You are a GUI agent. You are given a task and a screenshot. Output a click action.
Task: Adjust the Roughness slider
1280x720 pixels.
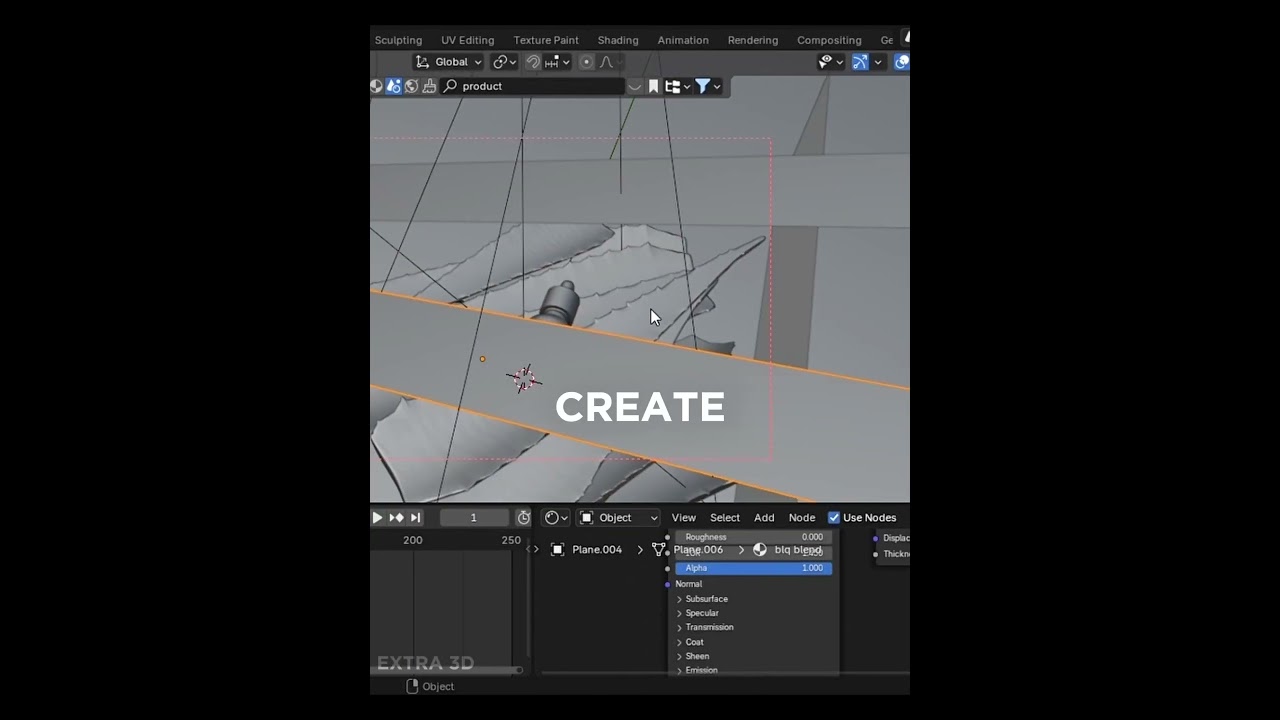[x=754, y=537]
